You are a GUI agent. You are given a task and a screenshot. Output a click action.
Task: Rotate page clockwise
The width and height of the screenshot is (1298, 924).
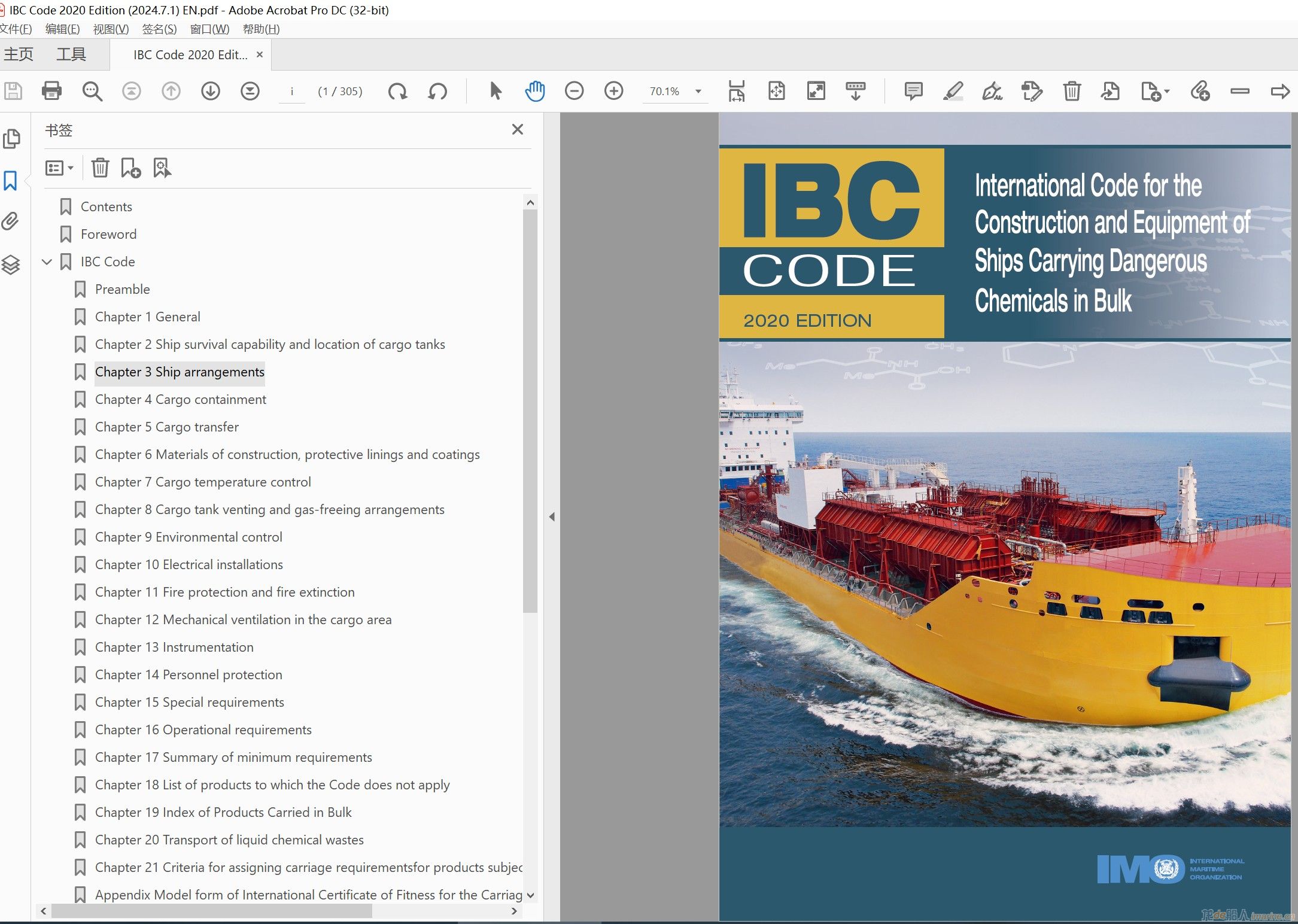pyautogui.click(x=398, y=92)
